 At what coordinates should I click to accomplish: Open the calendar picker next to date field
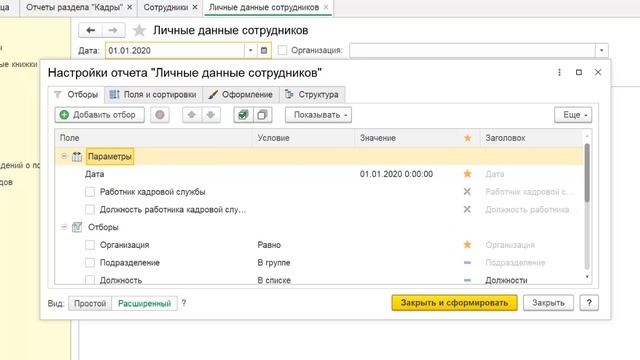coord(264,51)
